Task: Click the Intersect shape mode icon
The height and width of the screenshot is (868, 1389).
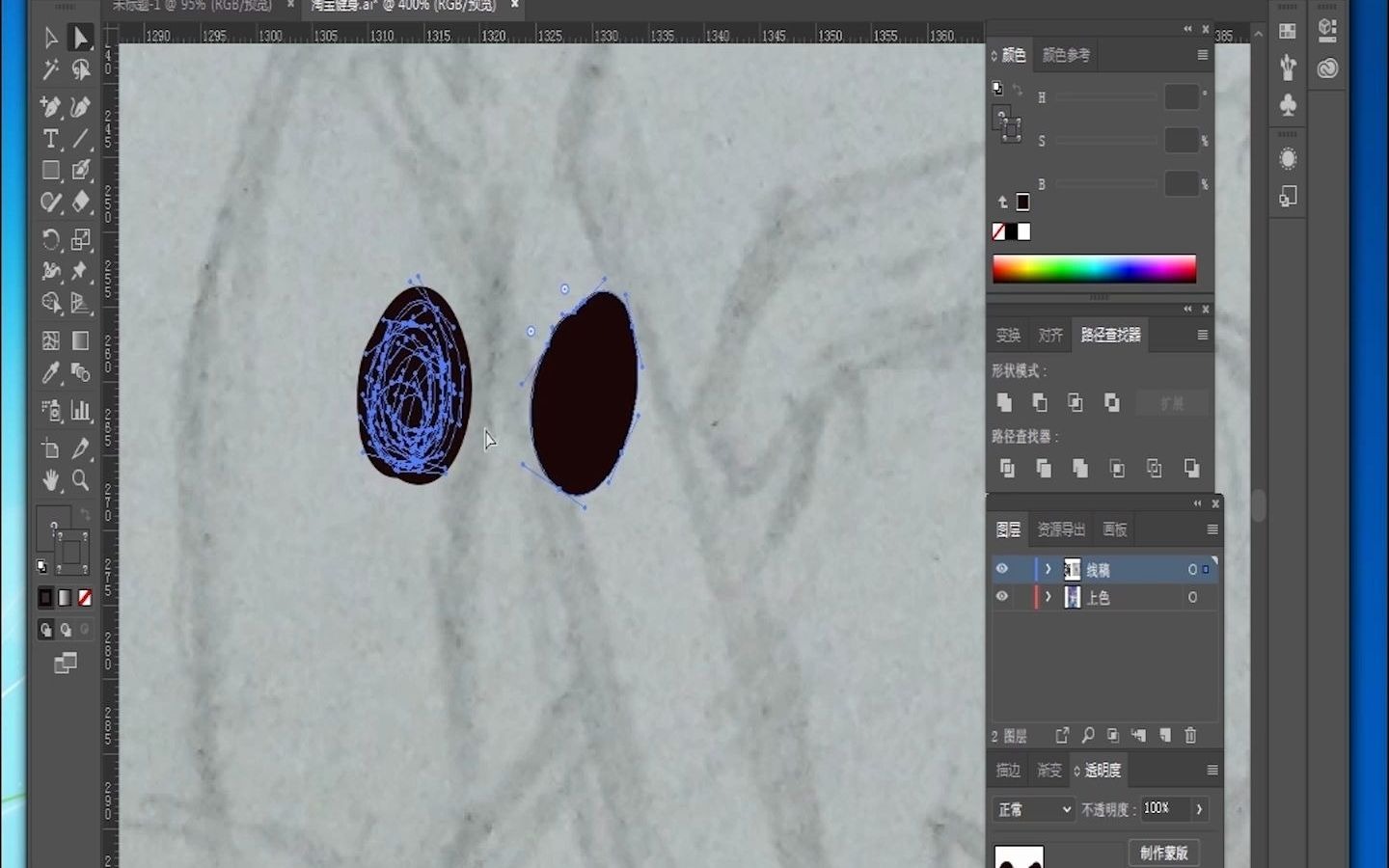Action: point(1076,402)
